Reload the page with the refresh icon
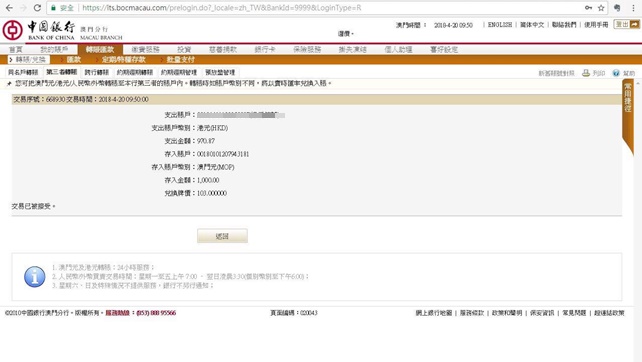The height and width of the screenshot is (362, 642). pos(37,8)
